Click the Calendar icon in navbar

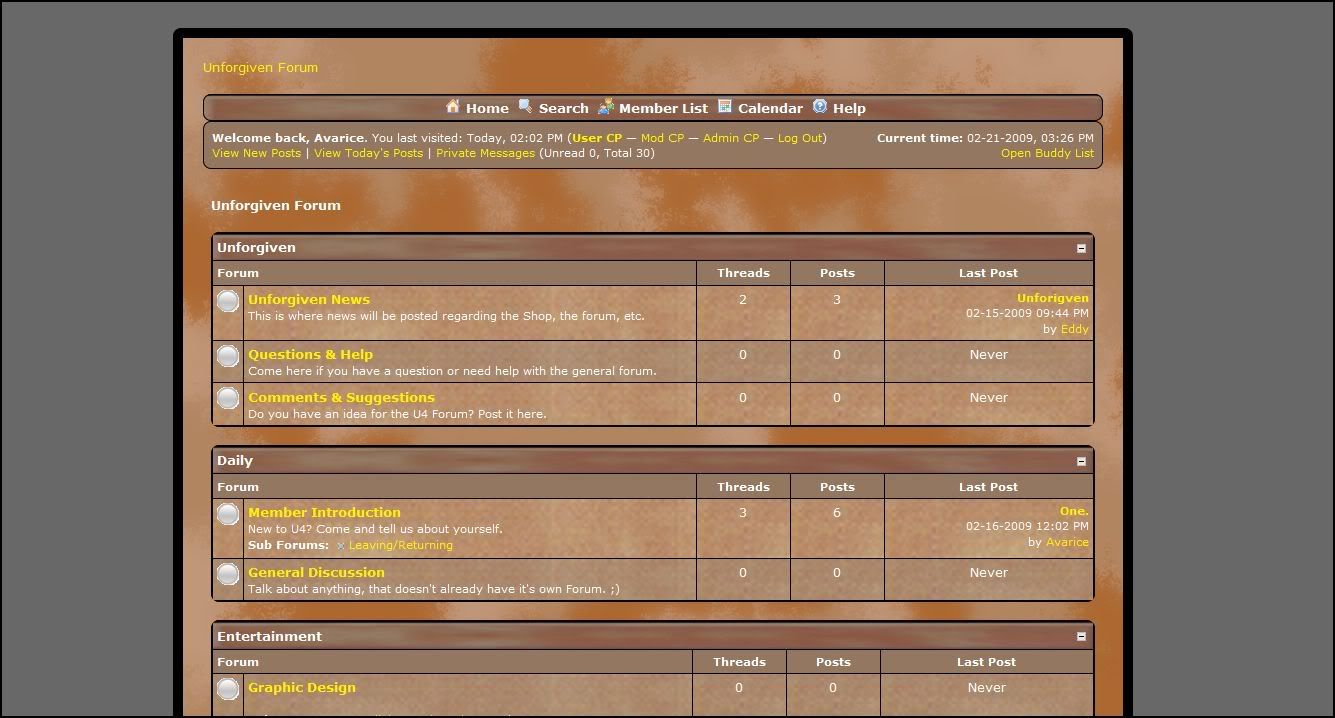[x=725, y=107]
